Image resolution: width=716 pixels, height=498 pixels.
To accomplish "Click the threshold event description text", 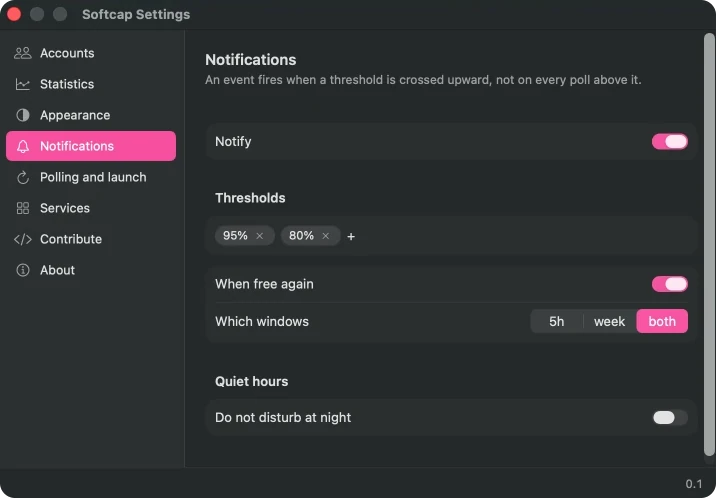I will point(423,80).
